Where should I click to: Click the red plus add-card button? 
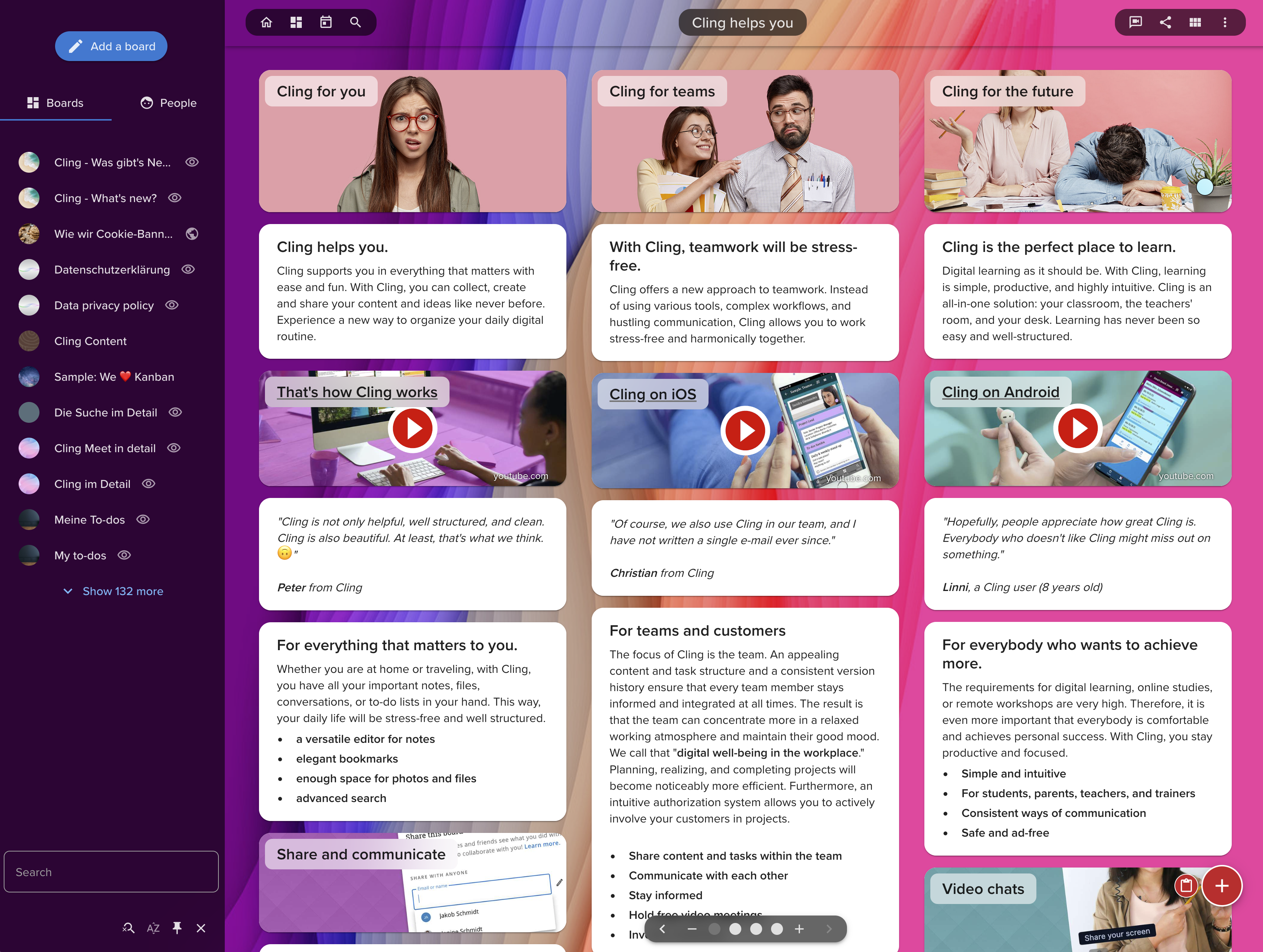point(1221,886)
